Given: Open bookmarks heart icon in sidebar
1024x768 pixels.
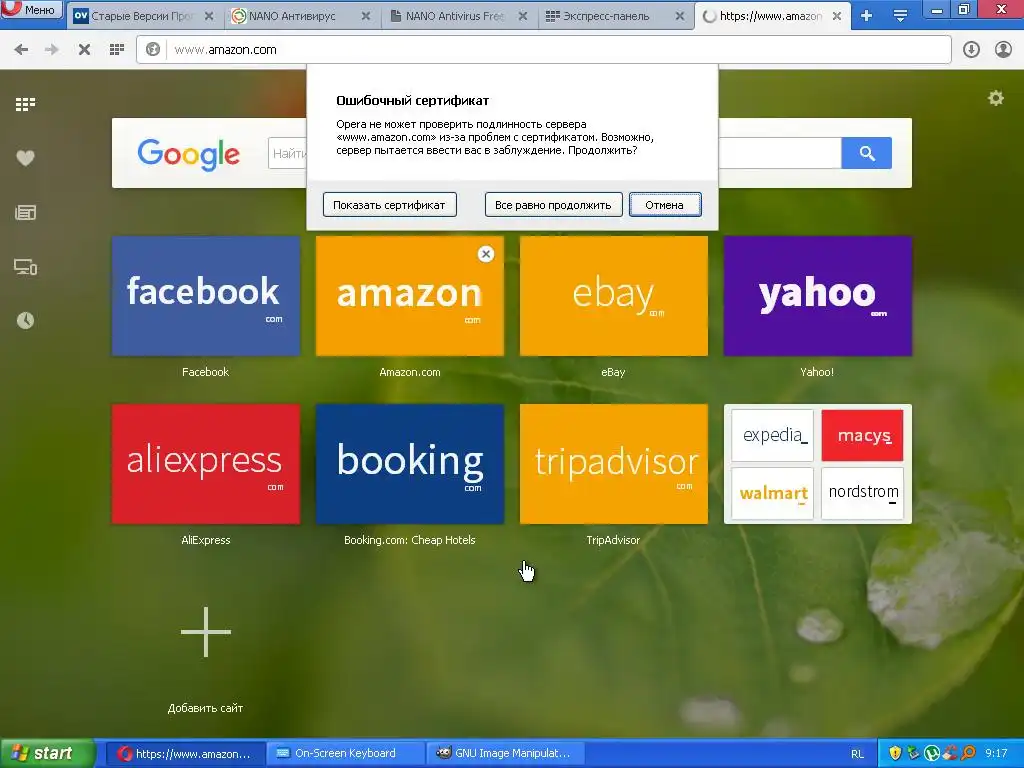Looking at the screenshot, I should point(25,158).
